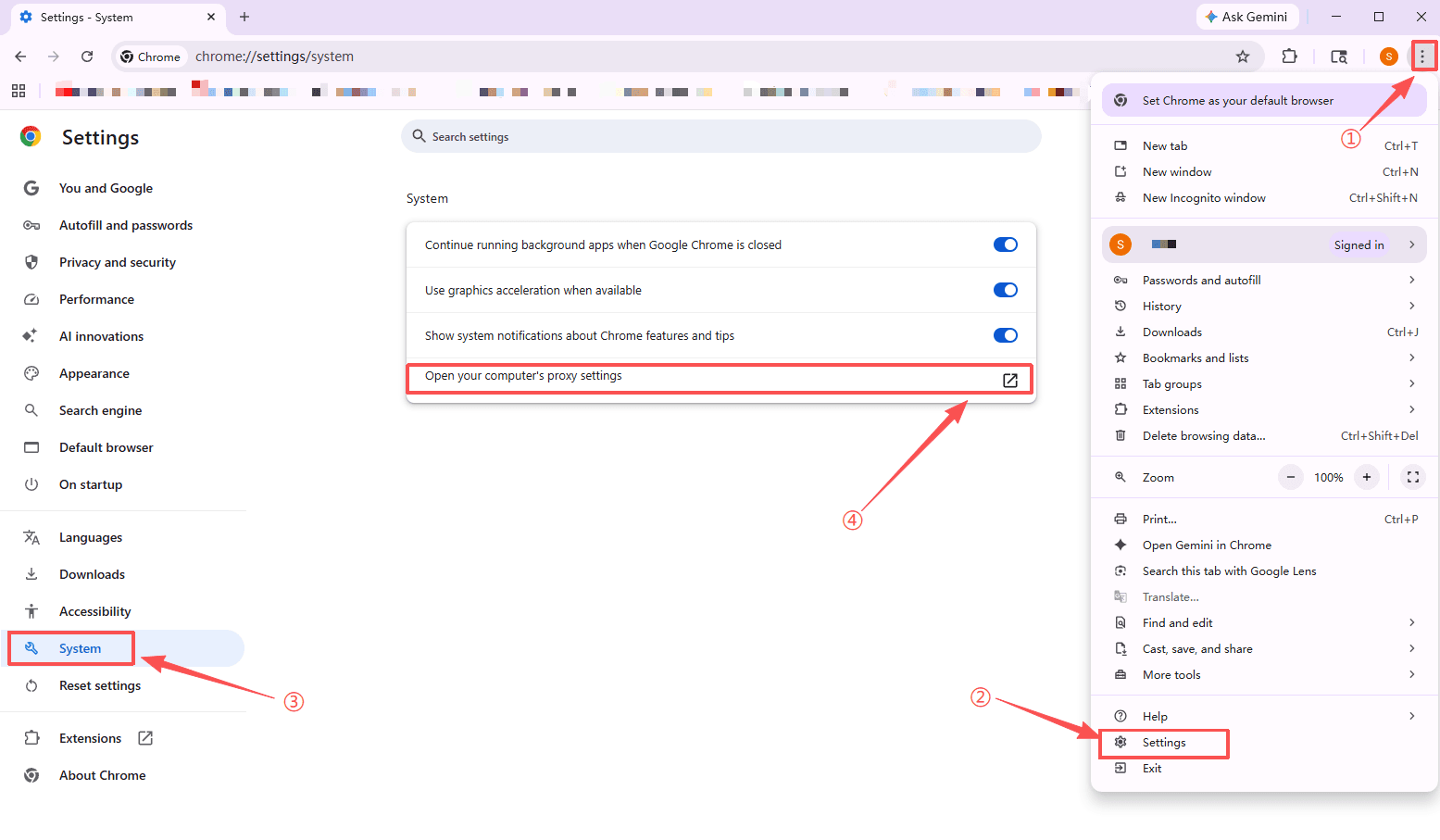This screenshot has width=1440, height=840.
Task: Expand Bookmarks and lists submenu
Action: click(1264, 357)
